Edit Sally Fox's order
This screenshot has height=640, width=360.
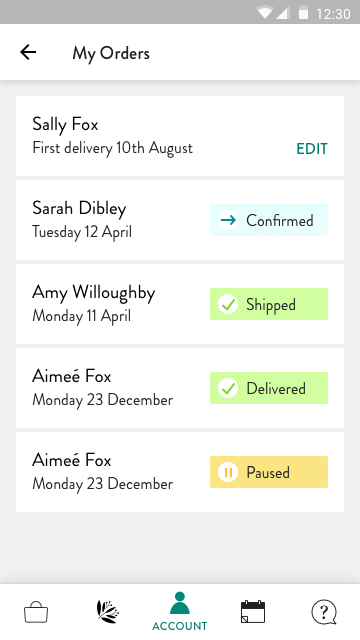pyautogui.click(x=312, y=149)
